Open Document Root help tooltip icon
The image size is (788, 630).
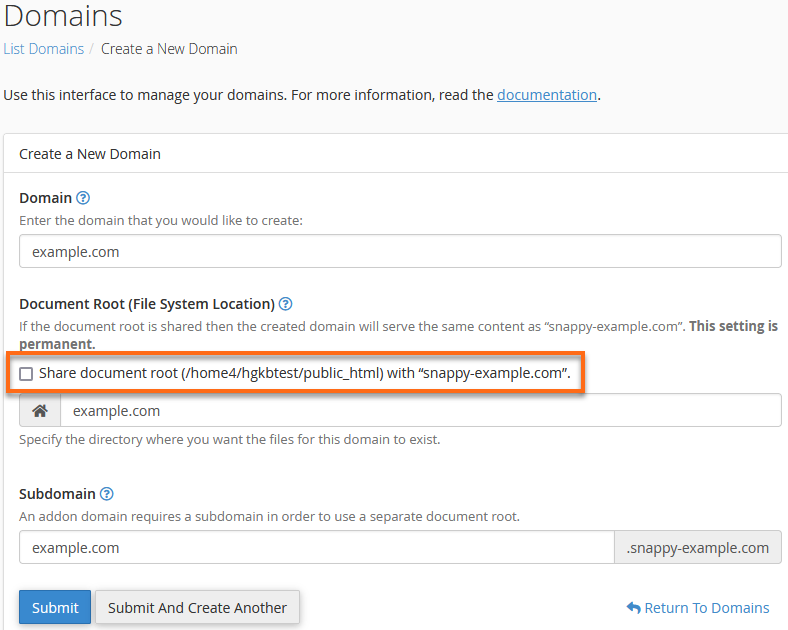pyautogui.click(x=285, y=304)
